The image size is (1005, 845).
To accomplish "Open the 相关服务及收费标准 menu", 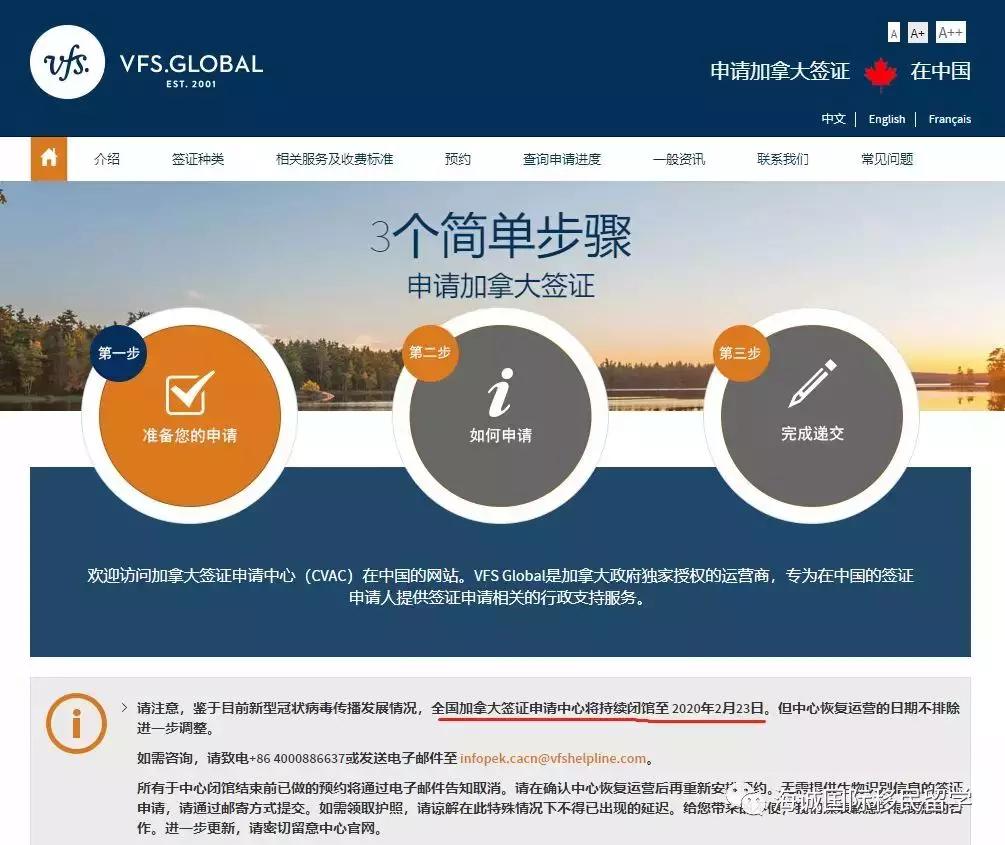I will click(x=334, y=159).
